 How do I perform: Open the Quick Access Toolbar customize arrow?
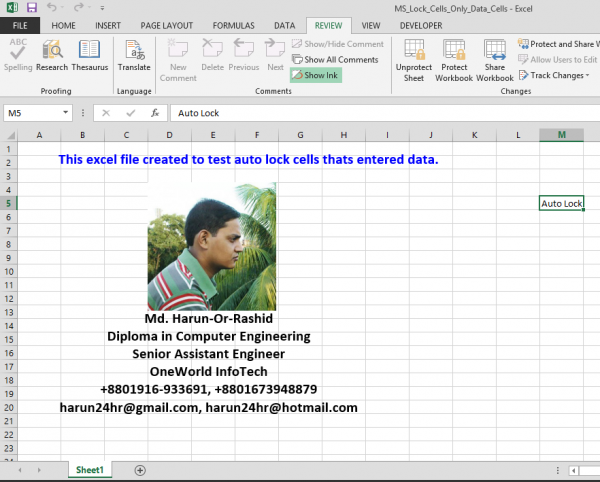tap(100, 7)
